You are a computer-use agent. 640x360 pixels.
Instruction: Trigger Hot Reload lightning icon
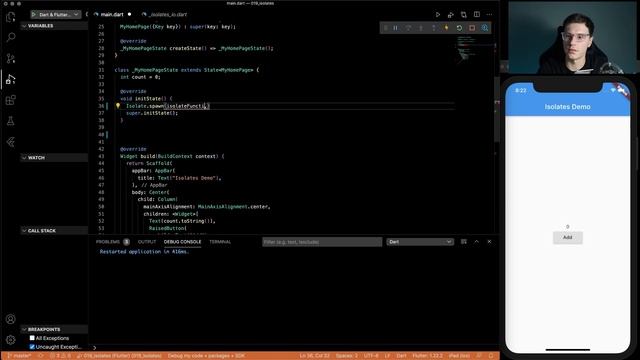(x=447, y=28)
